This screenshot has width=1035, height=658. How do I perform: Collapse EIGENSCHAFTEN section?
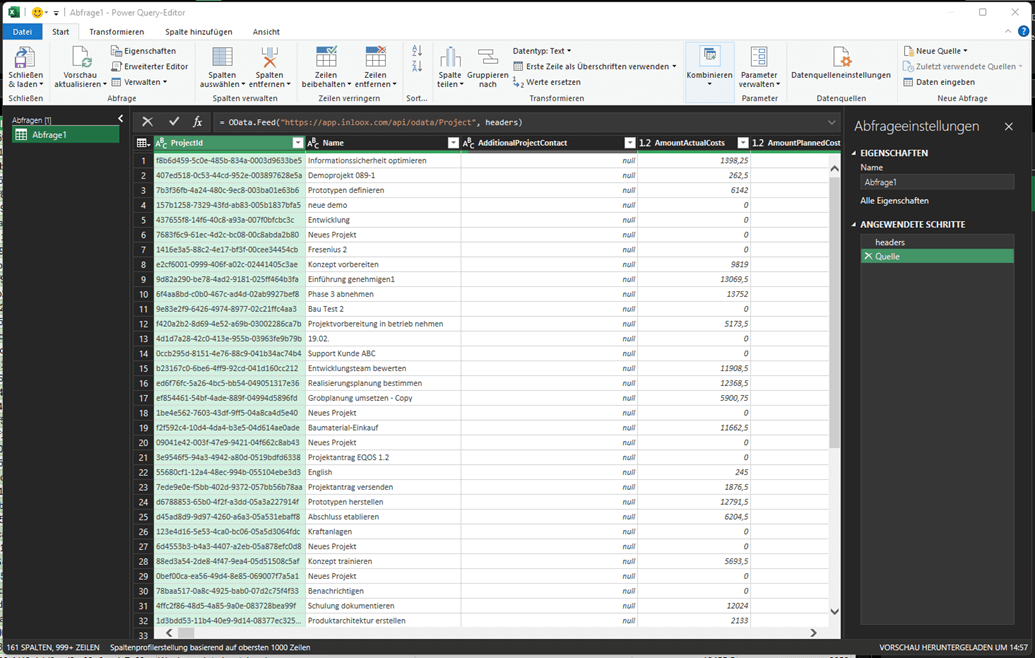pos(853,153)
